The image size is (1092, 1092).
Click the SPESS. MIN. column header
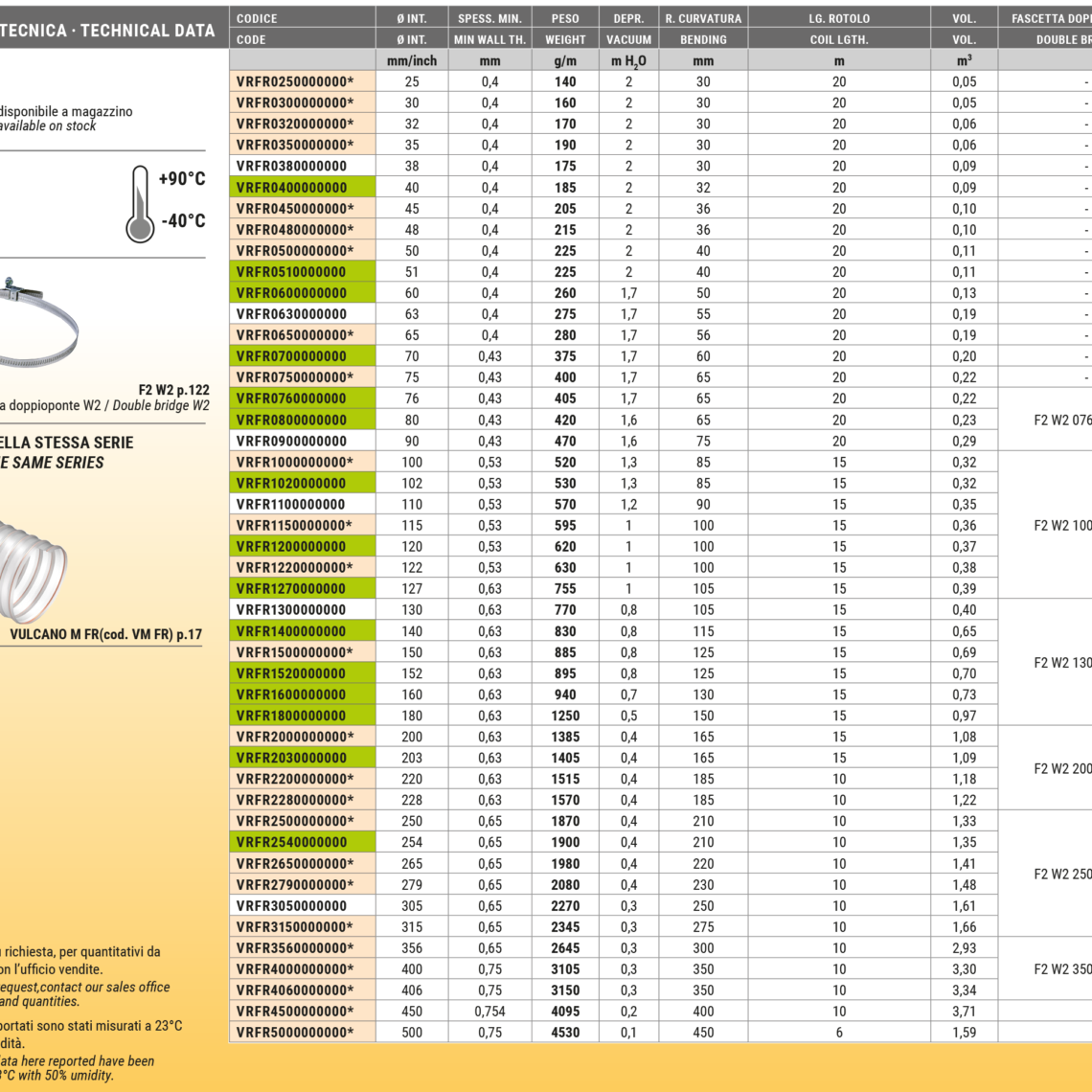489,18
